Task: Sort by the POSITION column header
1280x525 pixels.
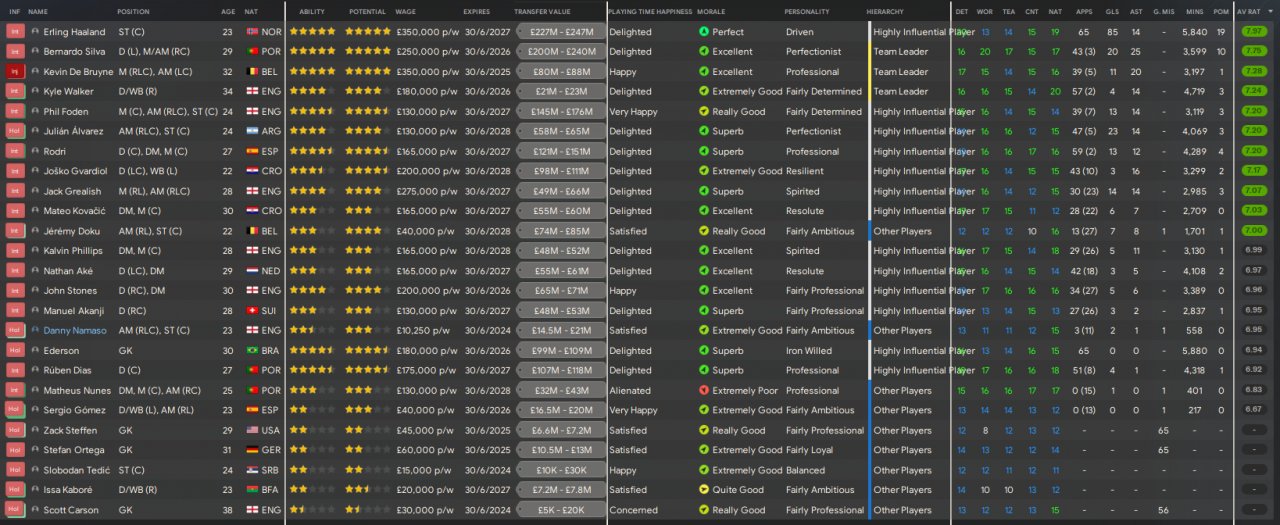Action: click(x=133, y=11)
